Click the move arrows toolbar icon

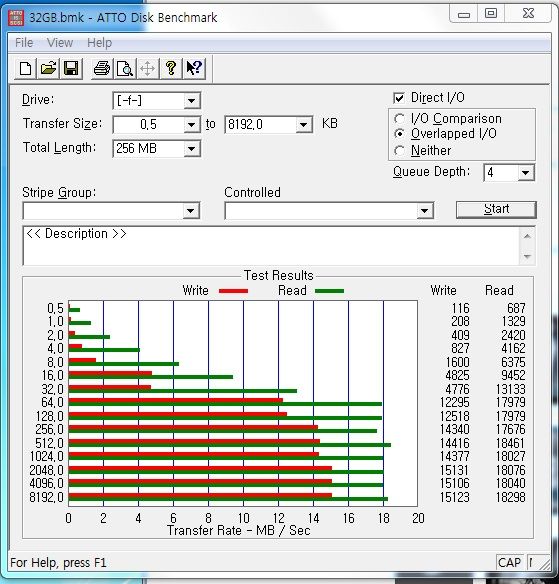point(148,69)
